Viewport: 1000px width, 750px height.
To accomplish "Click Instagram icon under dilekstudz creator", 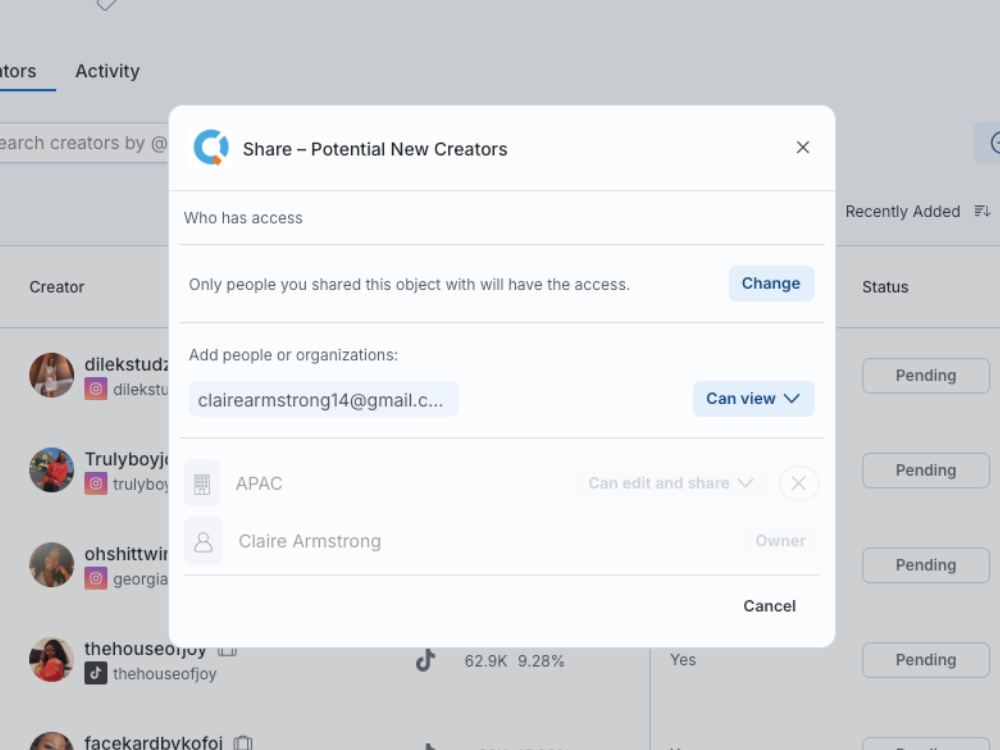I will 96,389.
